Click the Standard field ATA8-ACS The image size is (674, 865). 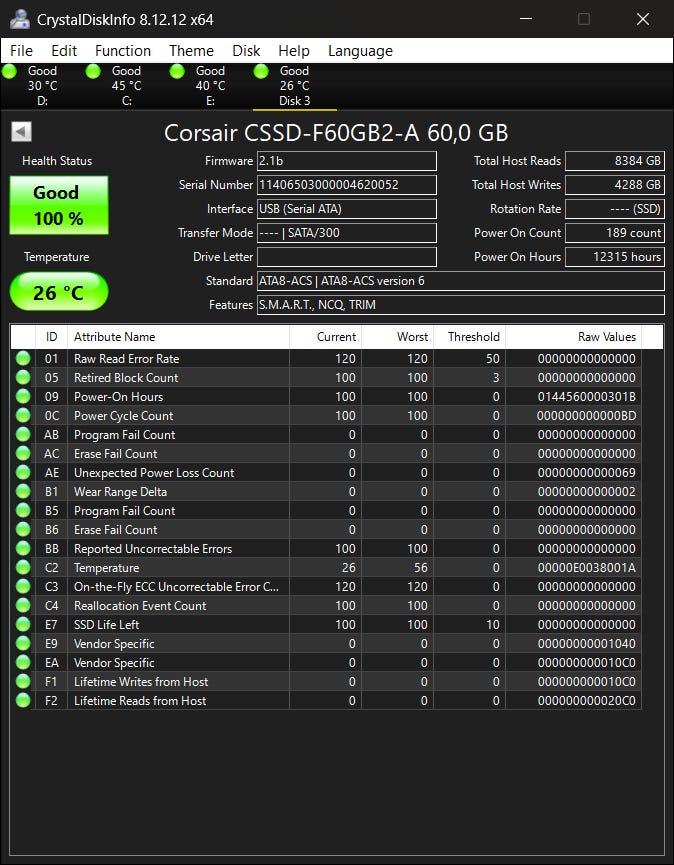[x=461, y=281]
